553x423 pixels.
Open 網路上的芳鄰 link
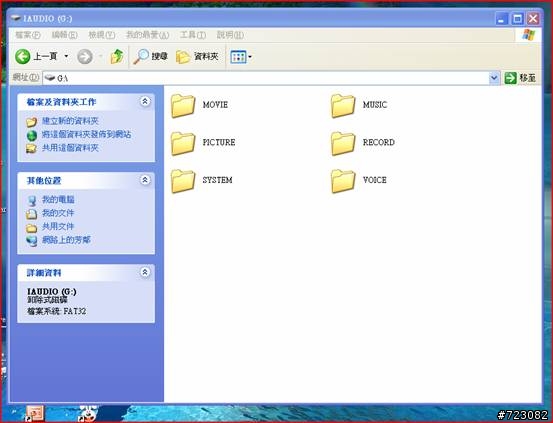[x=66, y=240]
